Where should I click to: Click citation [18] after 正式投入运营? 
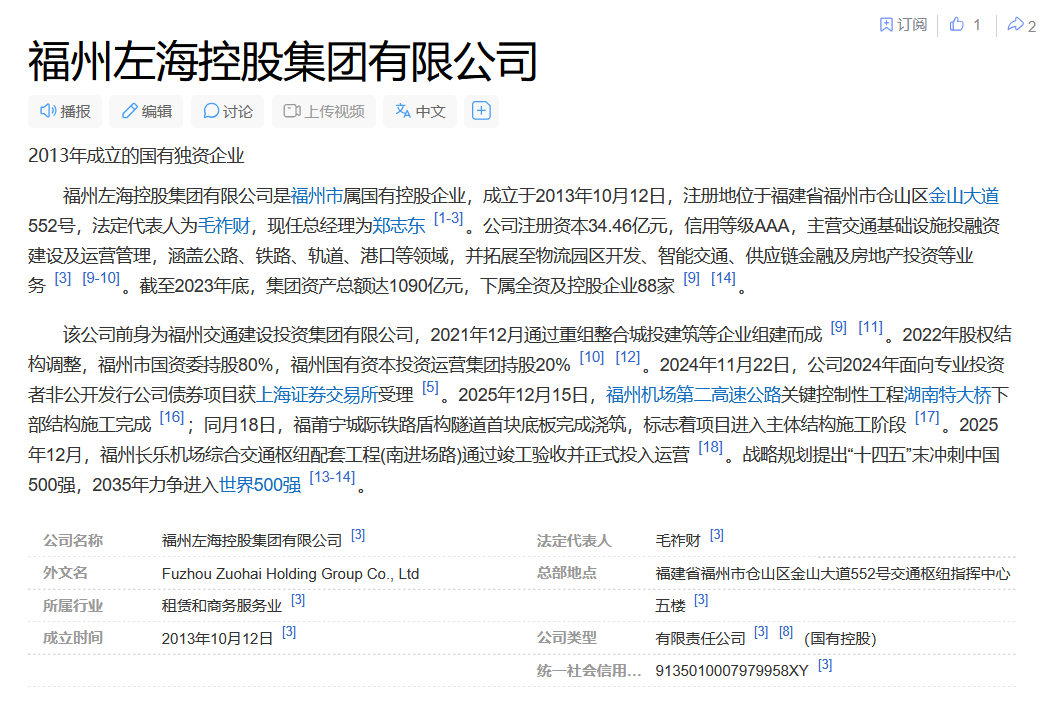(710, 448)
